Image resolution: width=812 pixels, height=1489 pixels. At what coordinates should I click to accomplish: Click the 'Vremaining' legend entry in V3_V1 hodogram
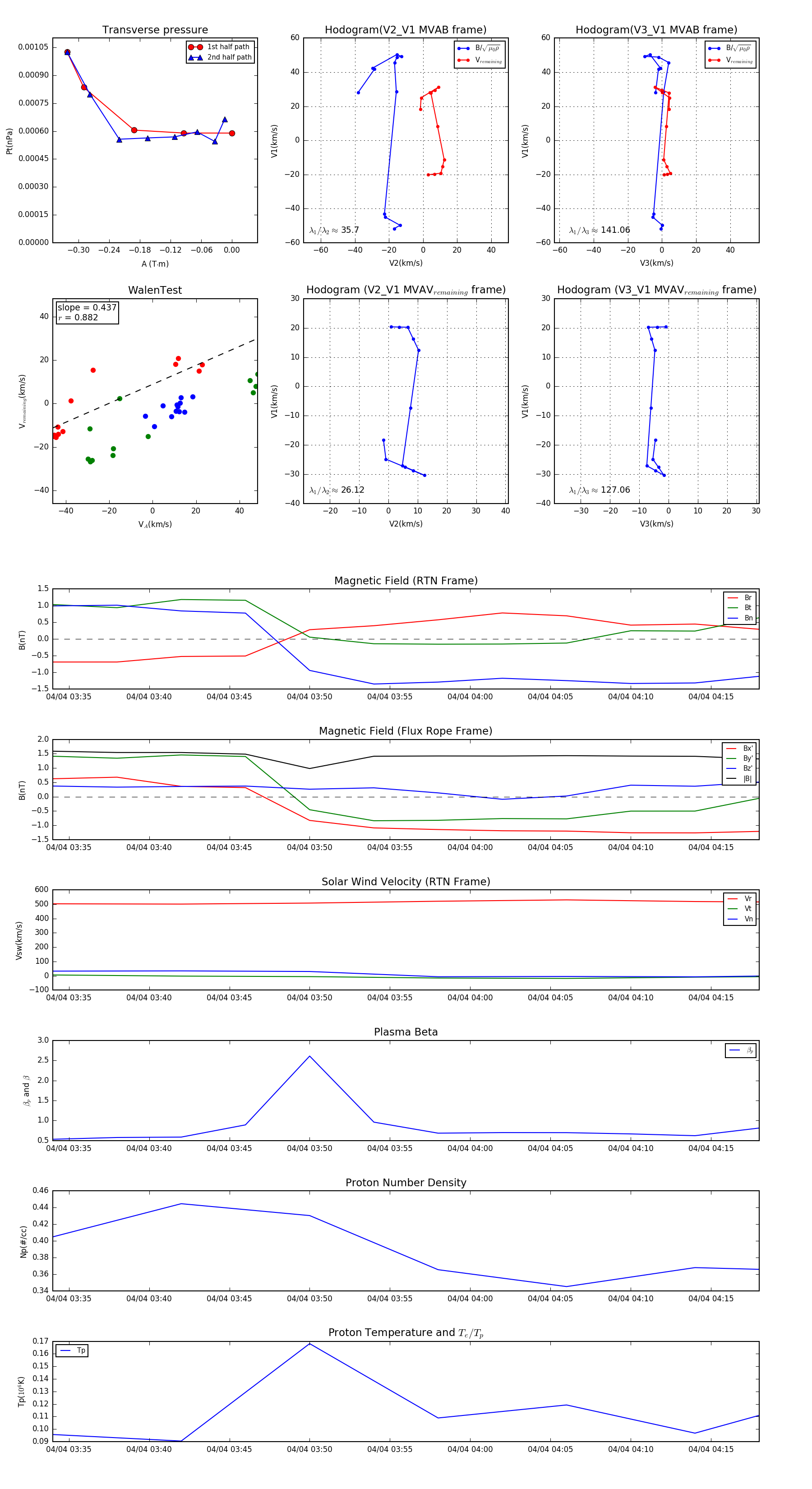tap(731, 60)
